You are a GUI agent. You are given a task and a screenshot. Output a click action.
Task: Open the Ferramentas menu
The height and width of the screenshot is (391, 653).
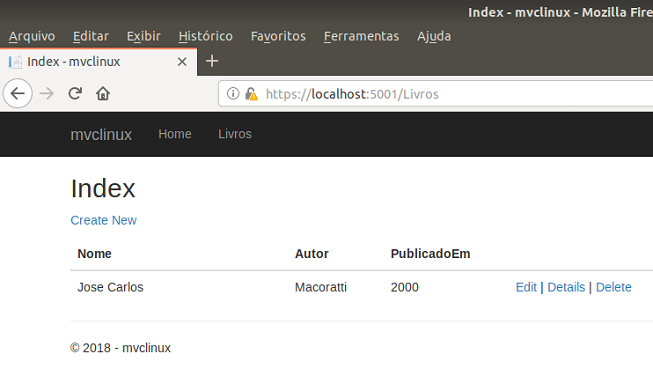click(x=361, y=36)
